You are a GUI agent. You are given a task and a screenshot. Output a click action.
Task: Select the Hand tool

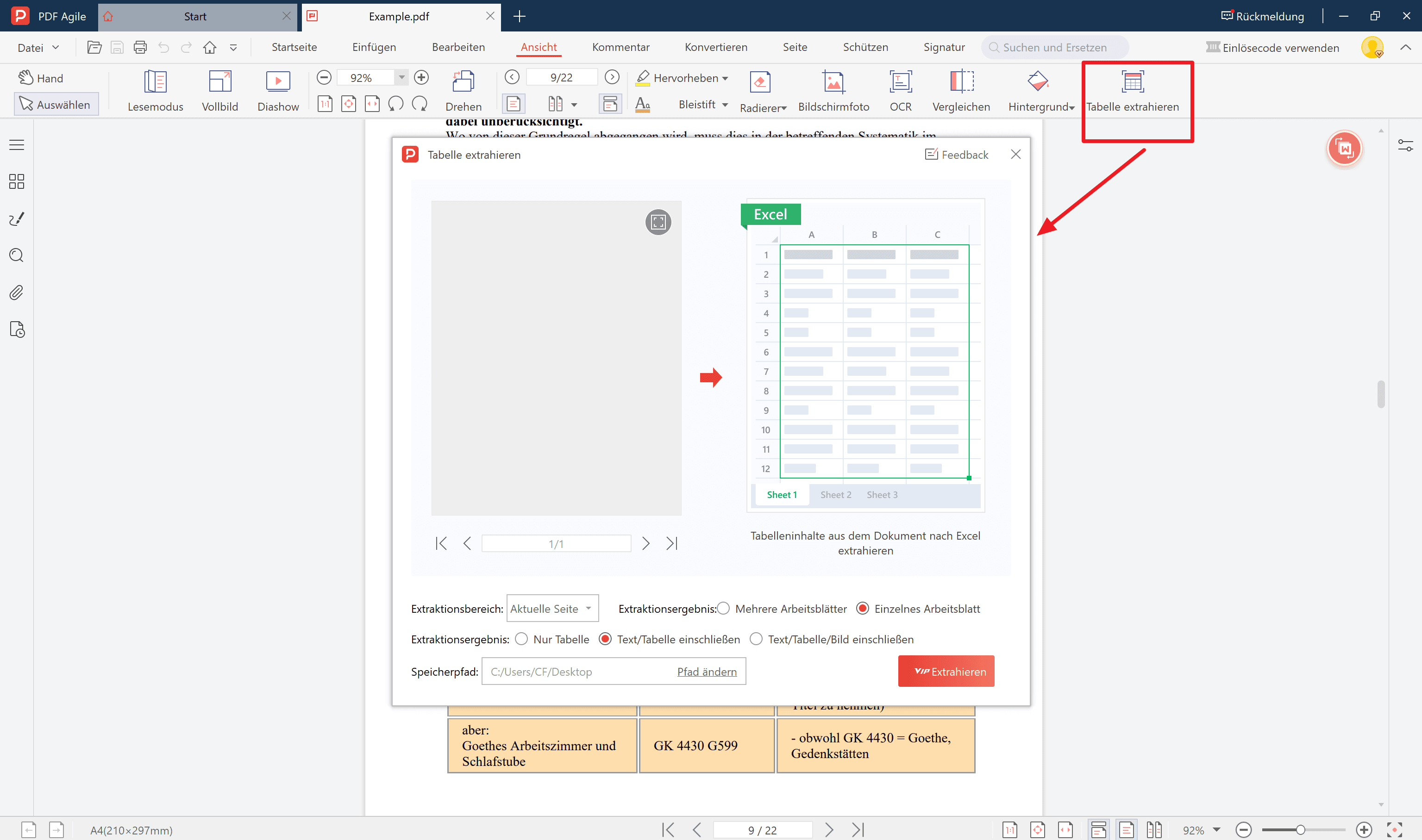41,78
